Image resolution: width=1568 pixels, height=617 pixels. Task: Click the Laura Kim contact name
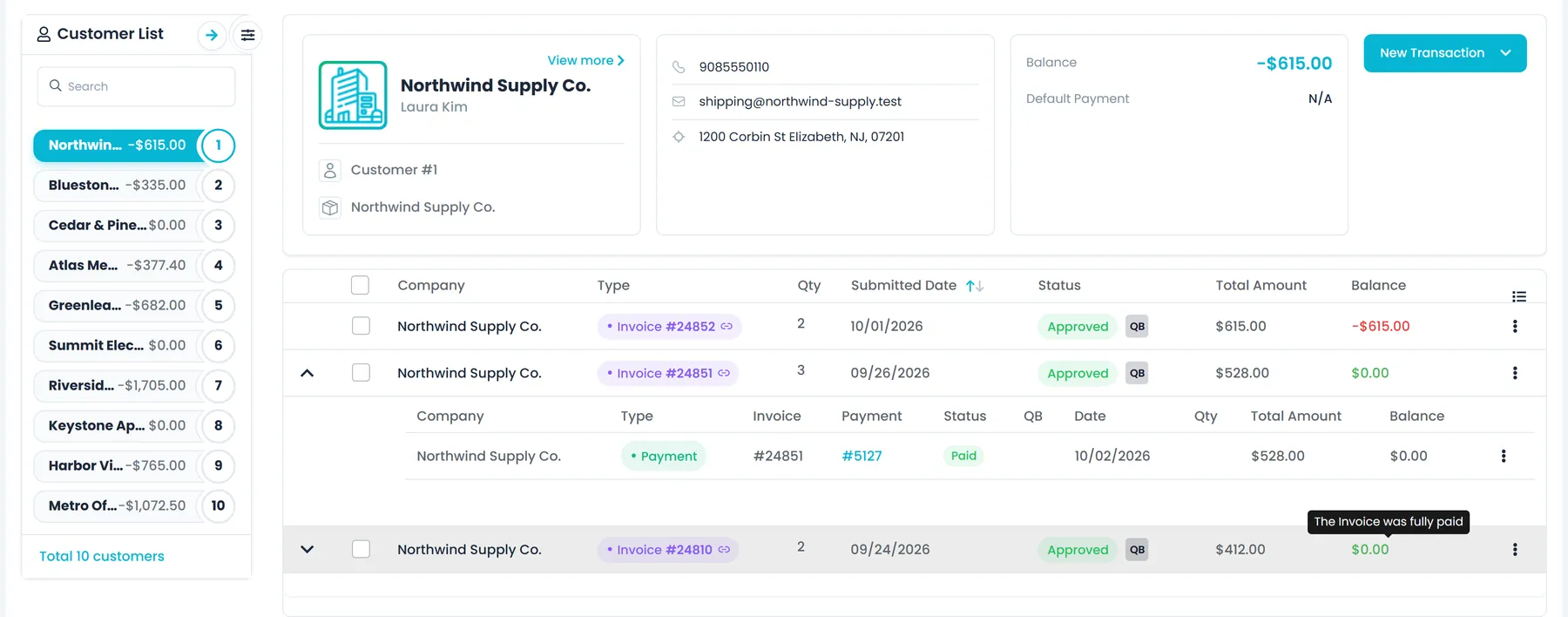[434, 107]
